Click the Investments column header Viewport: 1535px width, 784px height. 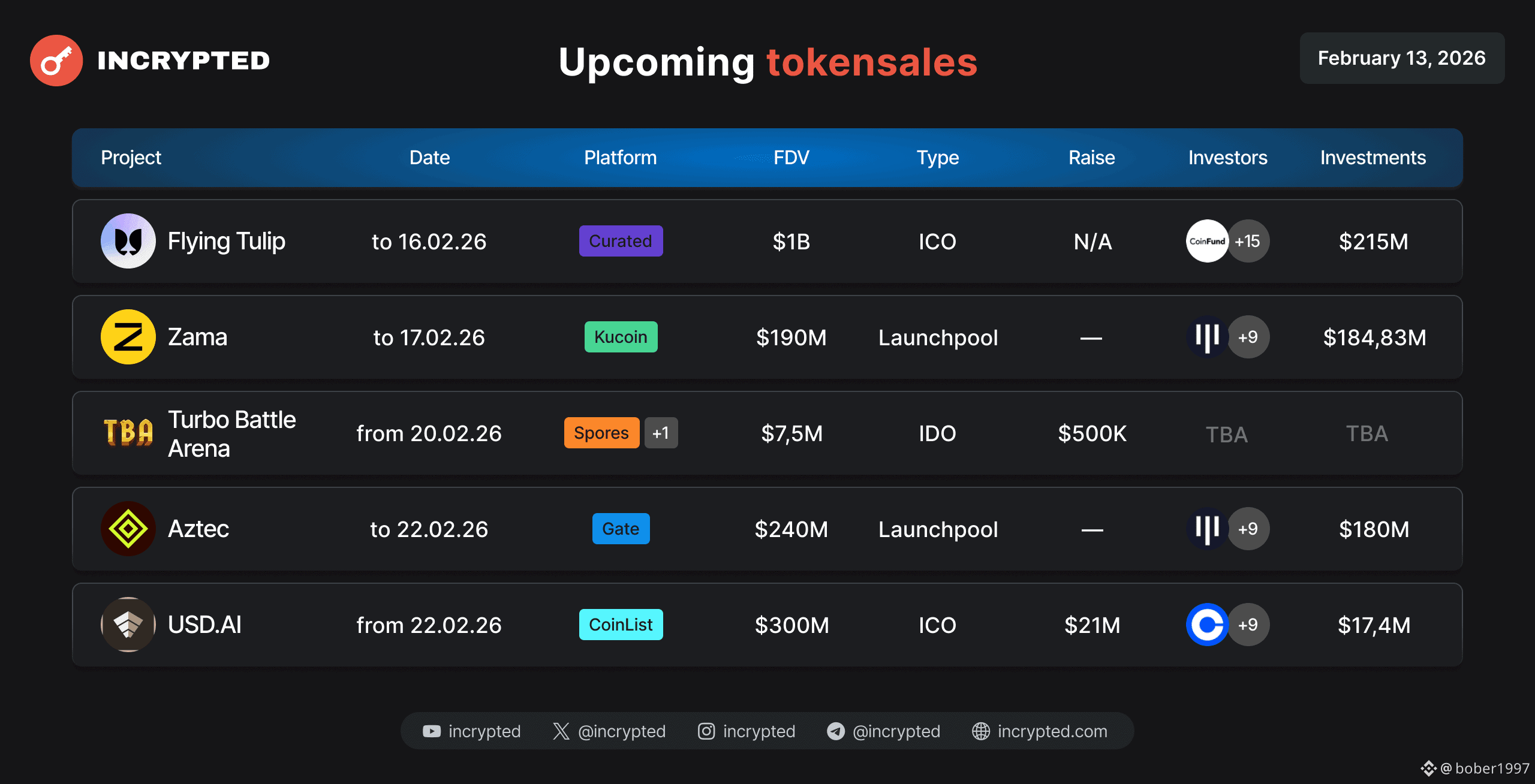pyautogui.click(x=1373, y=158)
